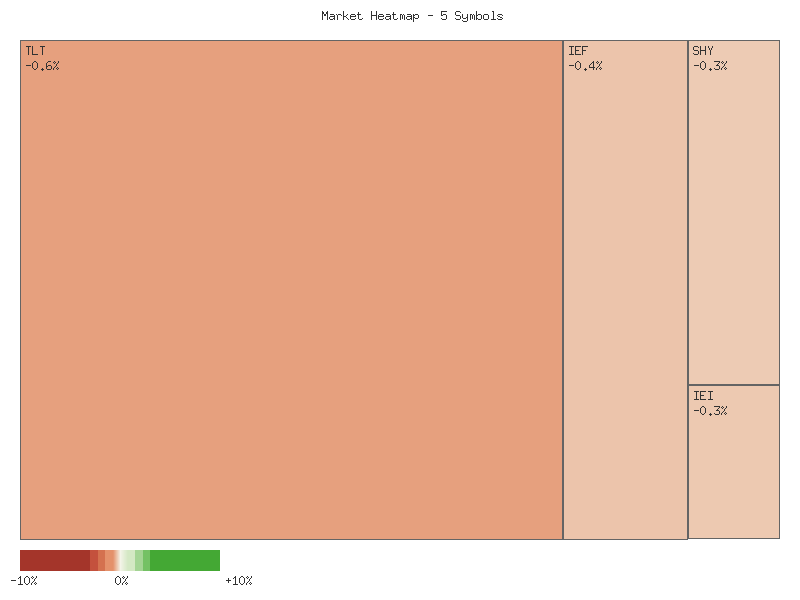Open the SHY tile details
This screenshot has width=800, height=600.
pyautogui.click(x=733, y=210)
